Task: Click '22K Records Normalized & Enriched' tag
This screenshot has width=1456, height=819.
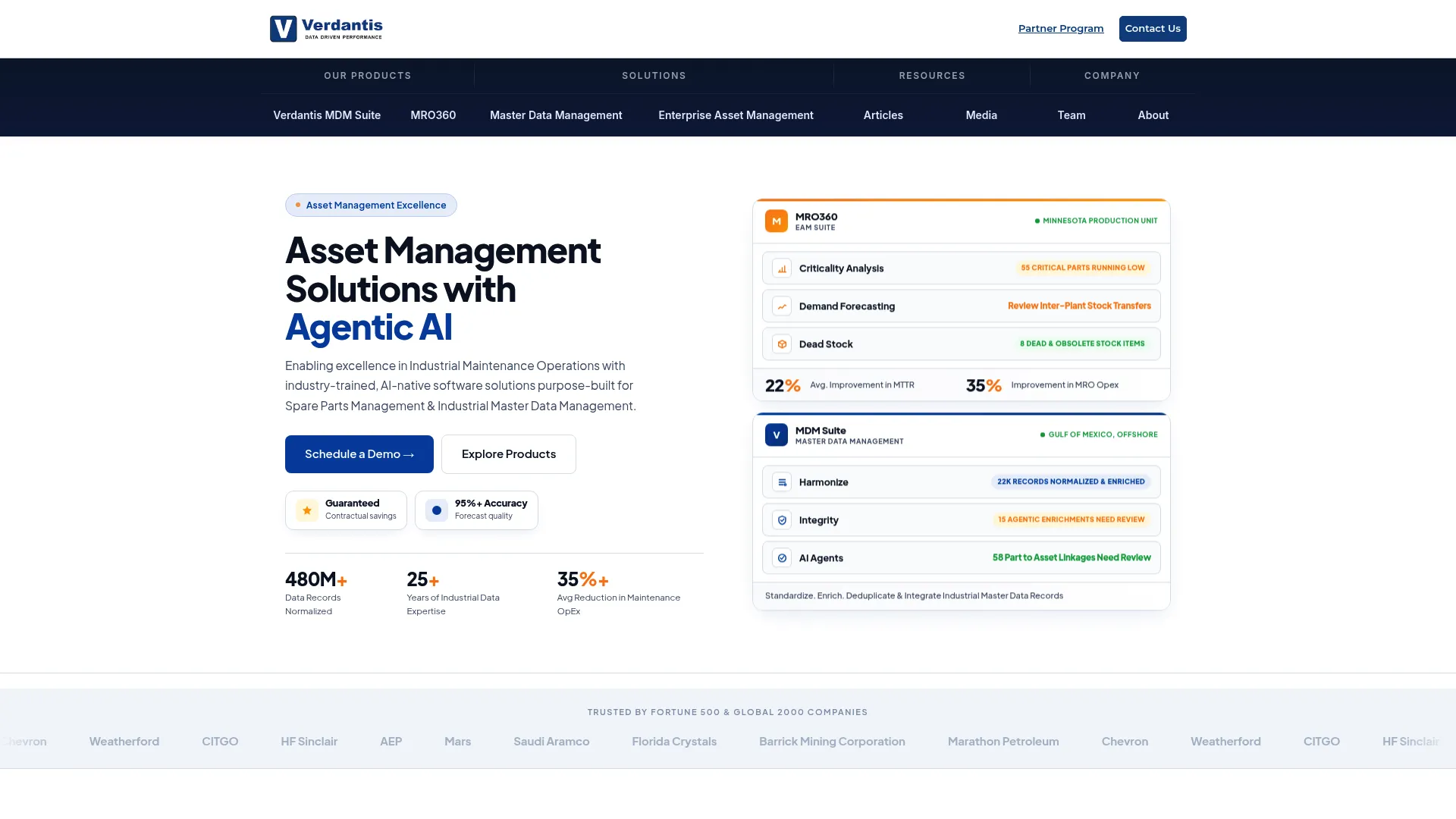Action: pos(1071,482)
